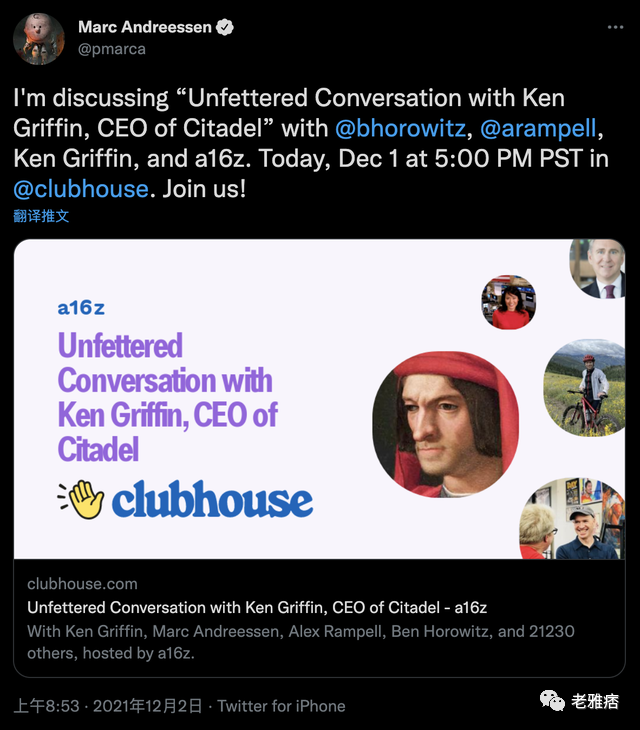Select the cyclist photo on the card
The width and height of the screenshot is (640, 730).
588,386
